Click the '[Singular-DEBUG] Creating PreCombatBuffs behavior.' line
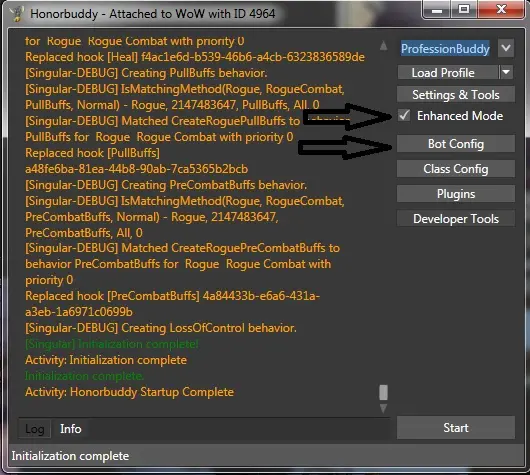 pos(166,185)
